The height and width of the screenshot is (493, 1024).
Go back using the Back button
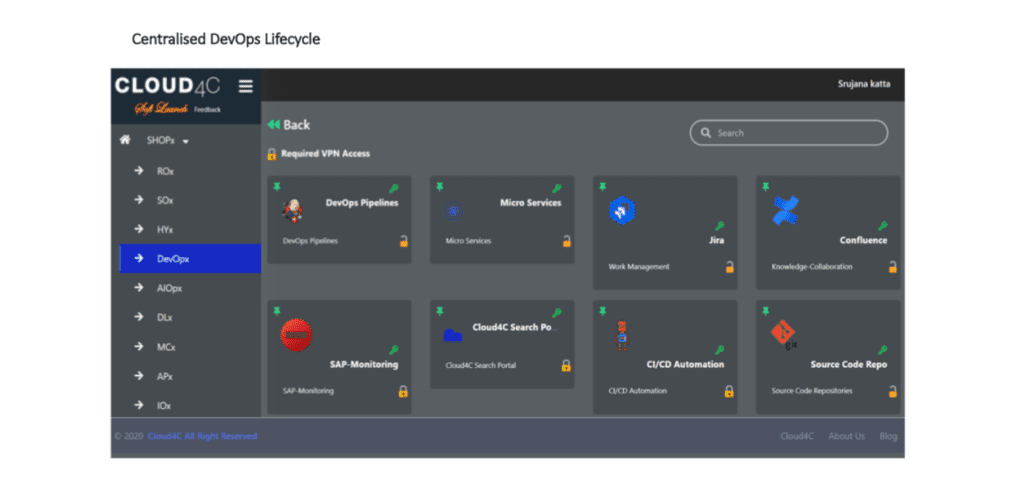[x=289, y=125]
